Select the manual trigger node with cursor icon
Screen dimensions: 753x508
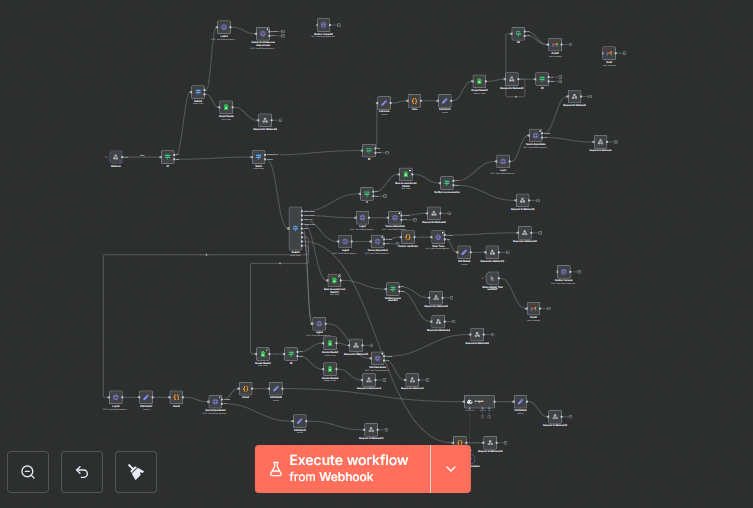pyautogui.click(x=492, y=278)
